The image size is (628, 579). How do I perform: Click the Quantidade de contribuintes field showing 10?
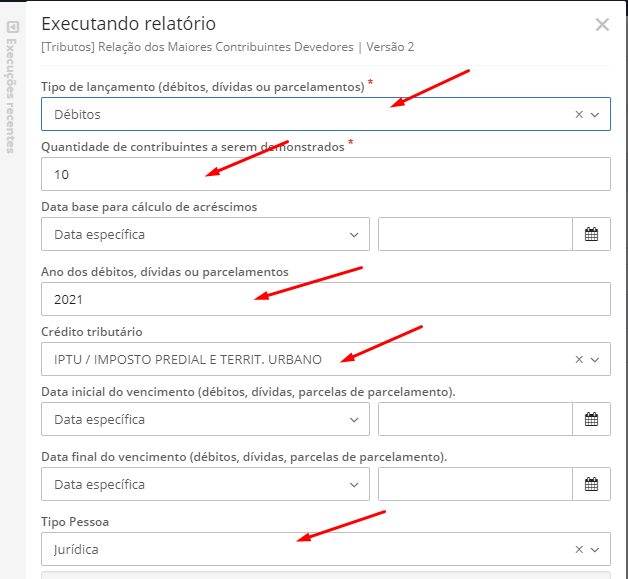[x=326, y=174]
